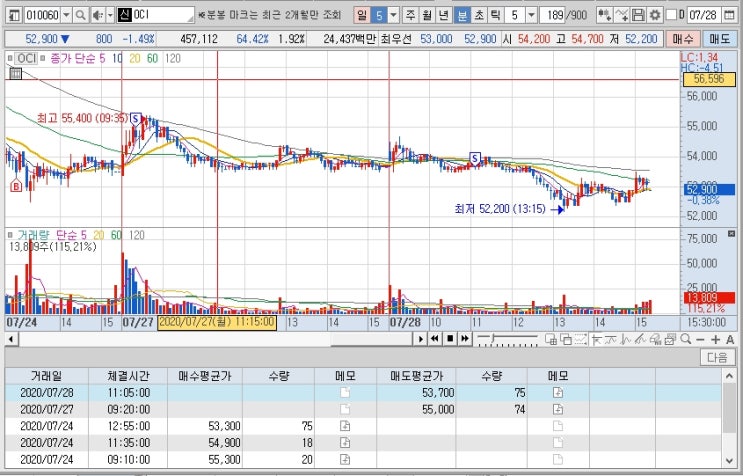
Task: Click the date field showing 07/28
Action: click(703, 15)
